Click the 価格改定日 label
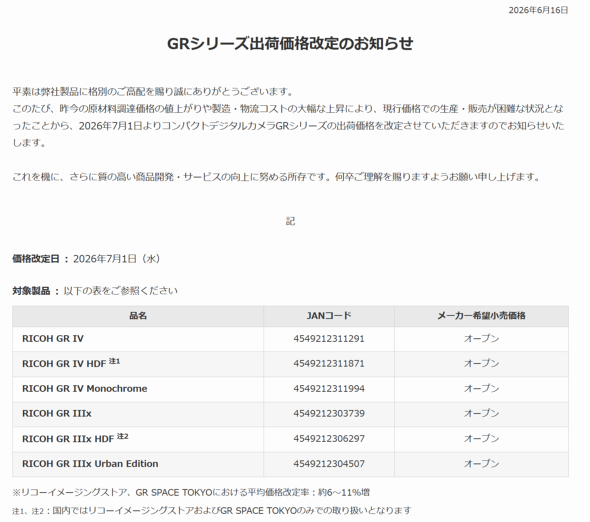The image size is (590, 522). point(36,259)
